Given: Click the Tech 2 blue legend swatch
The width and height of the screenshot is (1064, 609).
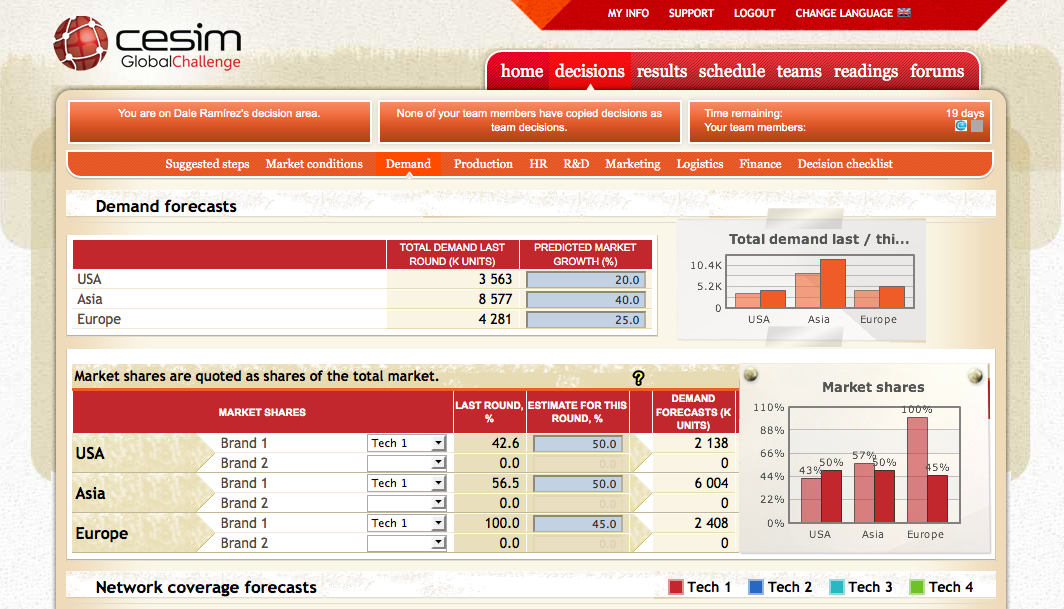Looking at the screenshot, I should [755, 587].
